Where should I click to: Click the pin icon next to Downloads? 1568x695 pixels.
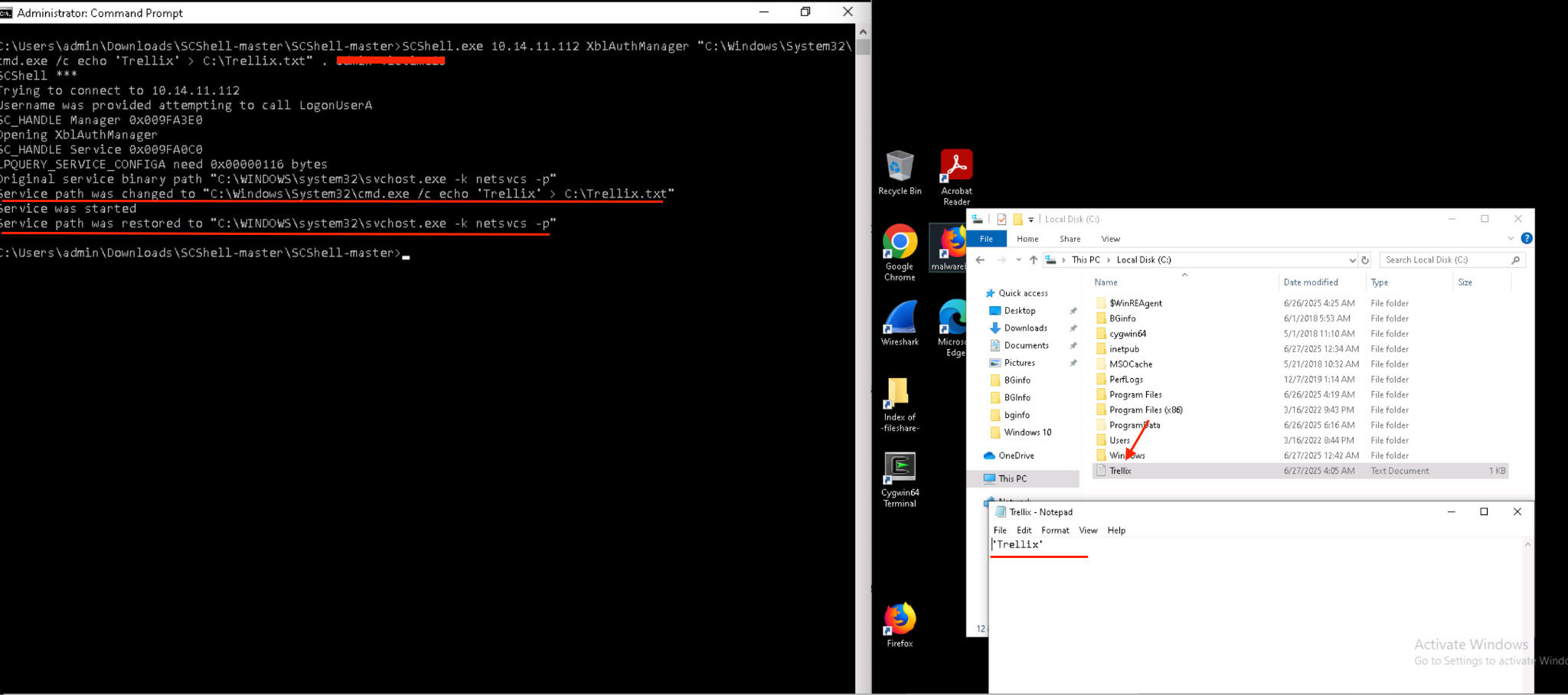click(x=1073, y=328)
